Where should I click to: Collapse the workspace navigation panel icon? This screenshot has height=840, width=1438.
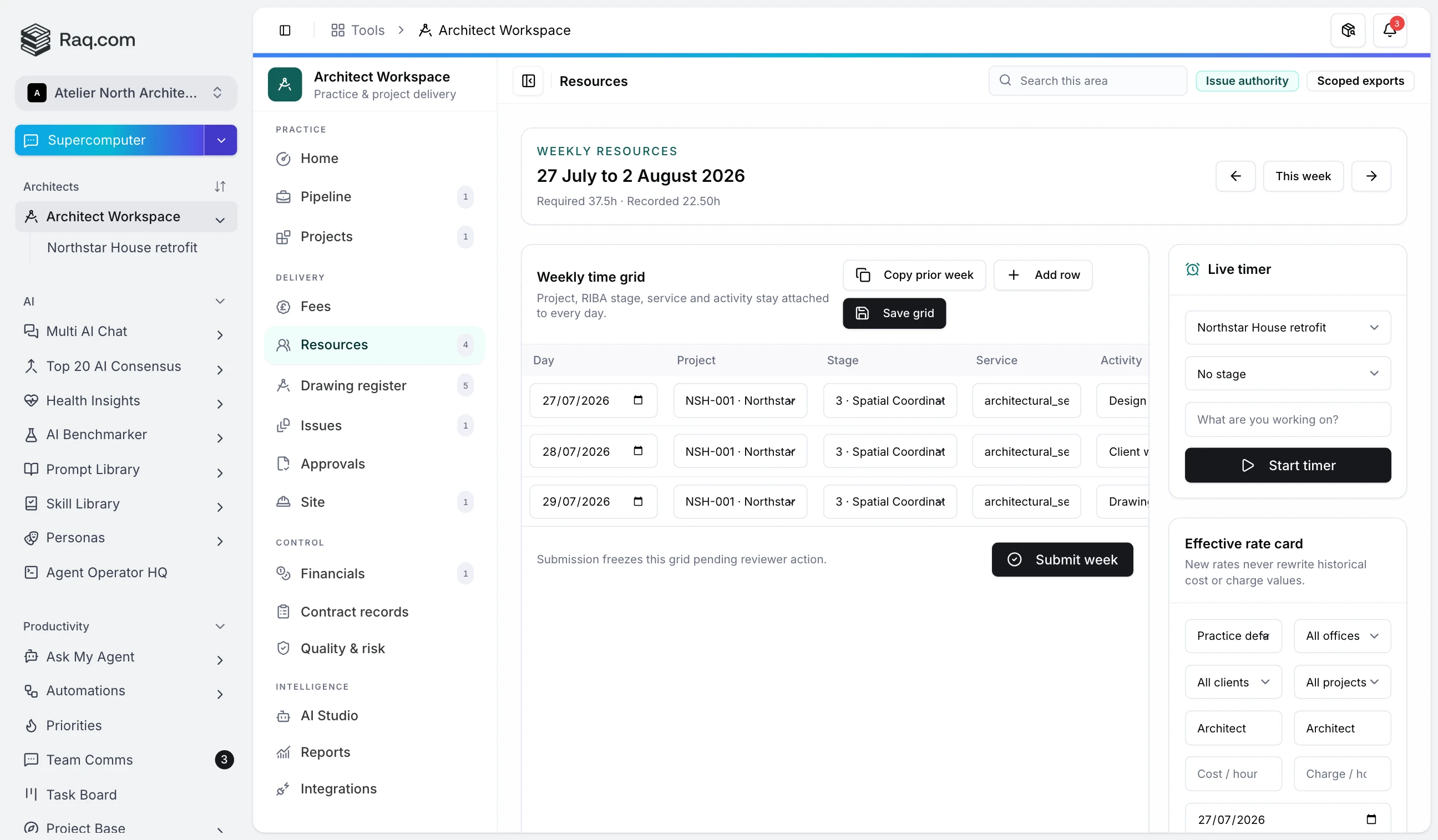(528, 81)
